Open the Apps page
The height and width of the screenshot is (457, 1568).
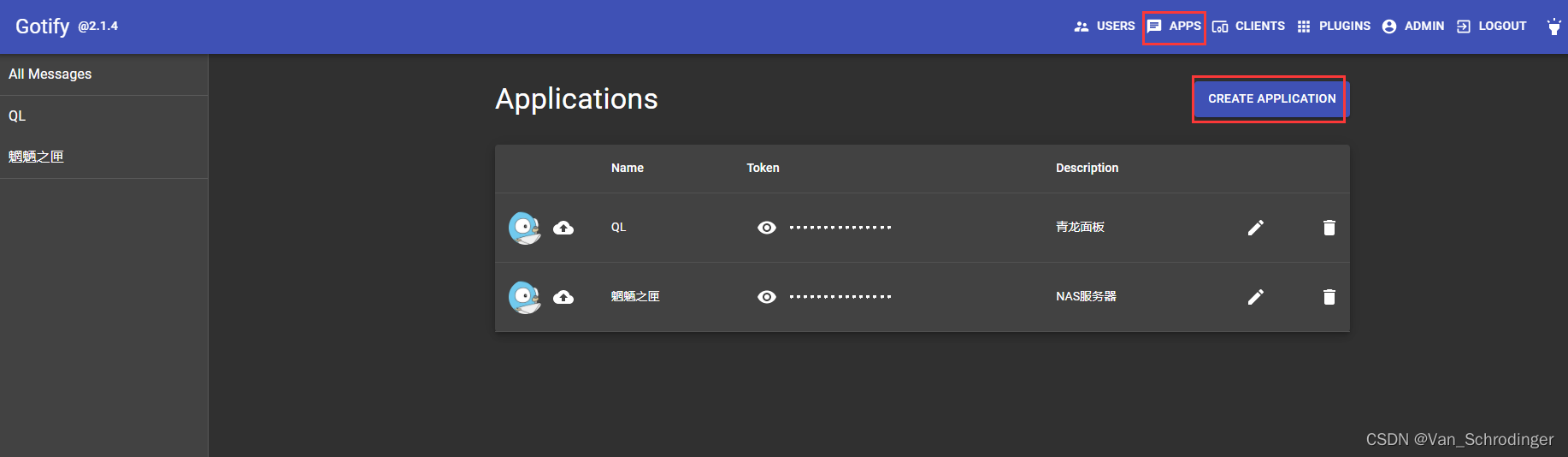(1174, 27)
